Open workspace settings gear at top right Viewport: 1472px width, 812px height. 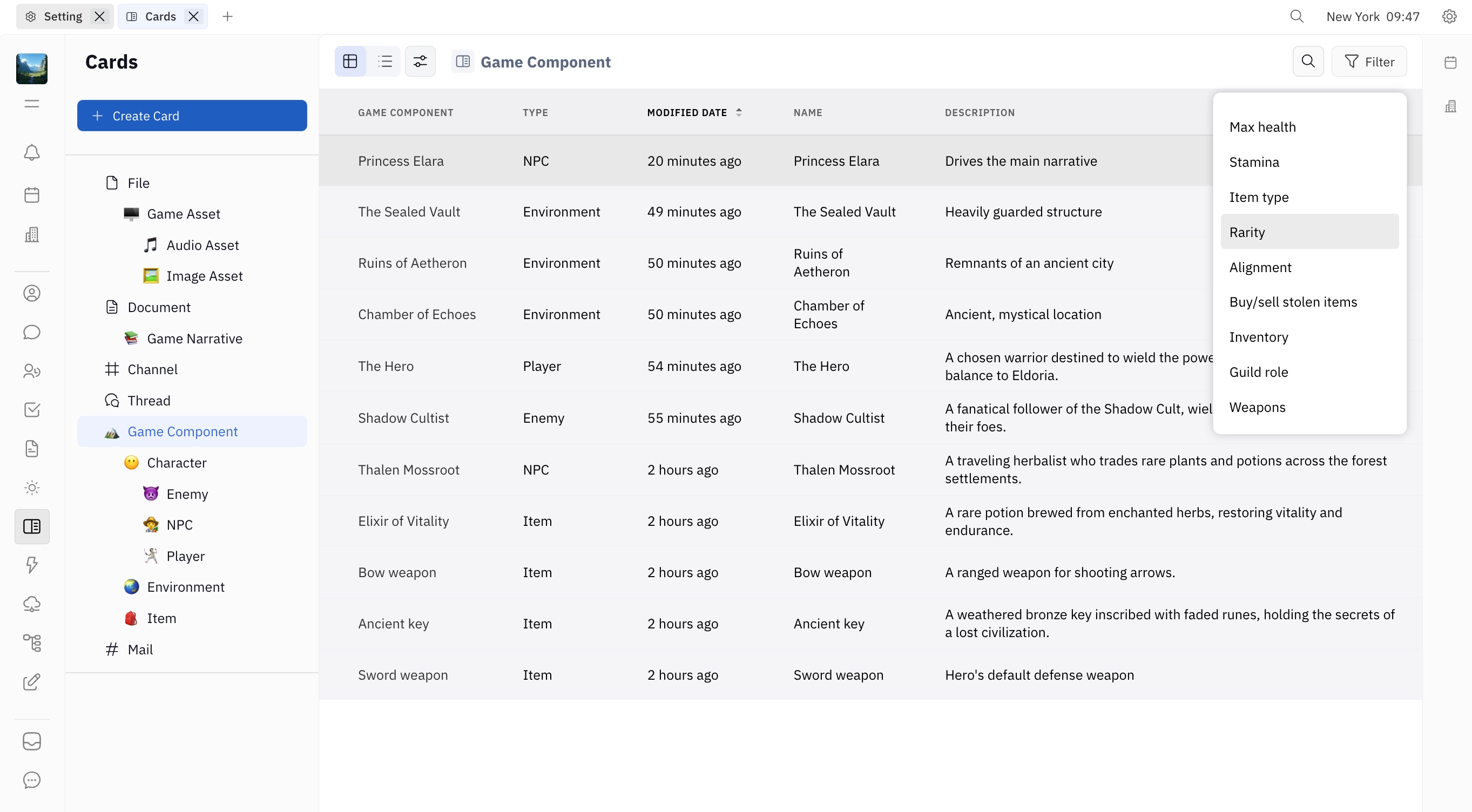click(x=1450, y=17)
